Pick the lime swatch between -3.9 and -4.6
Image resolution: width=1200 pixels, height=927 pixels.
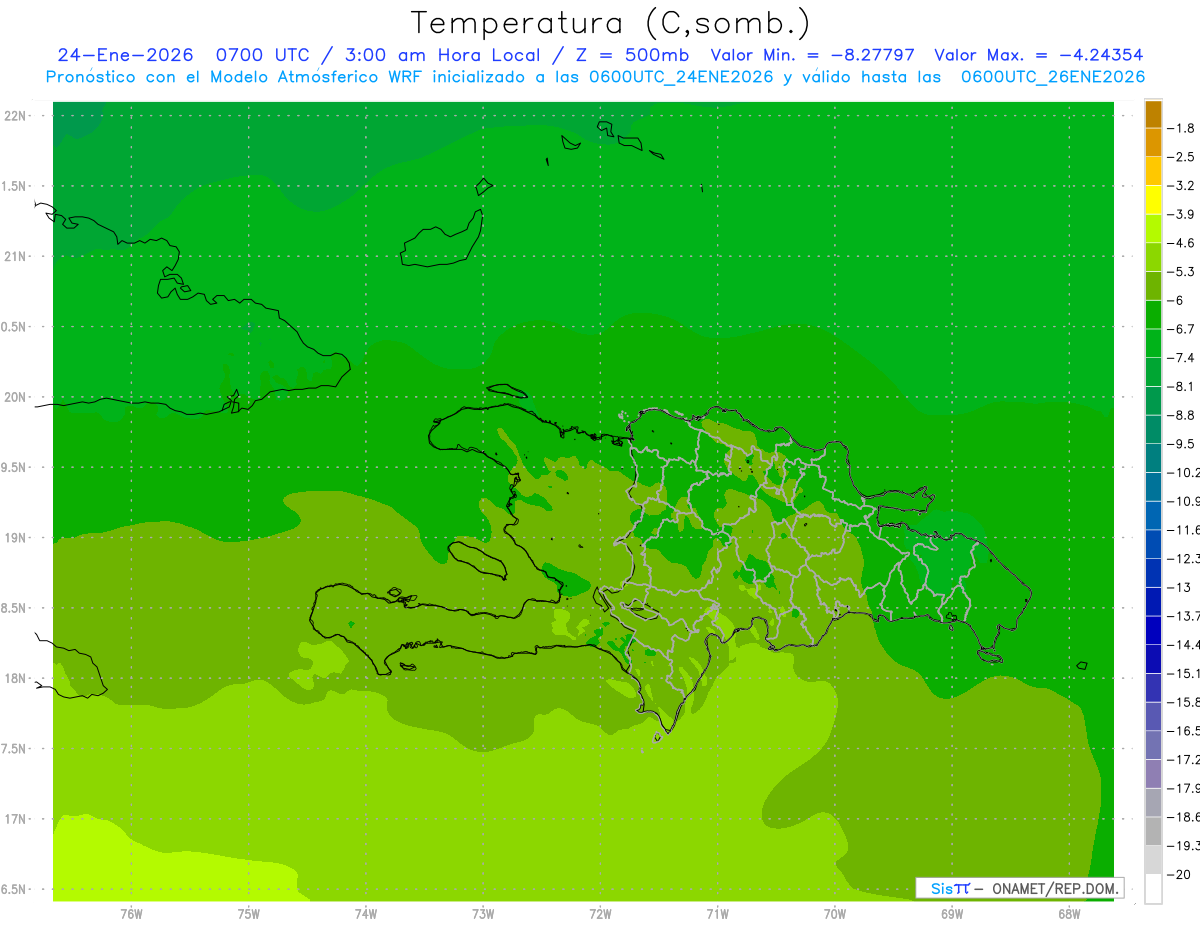coord(1153,229)
